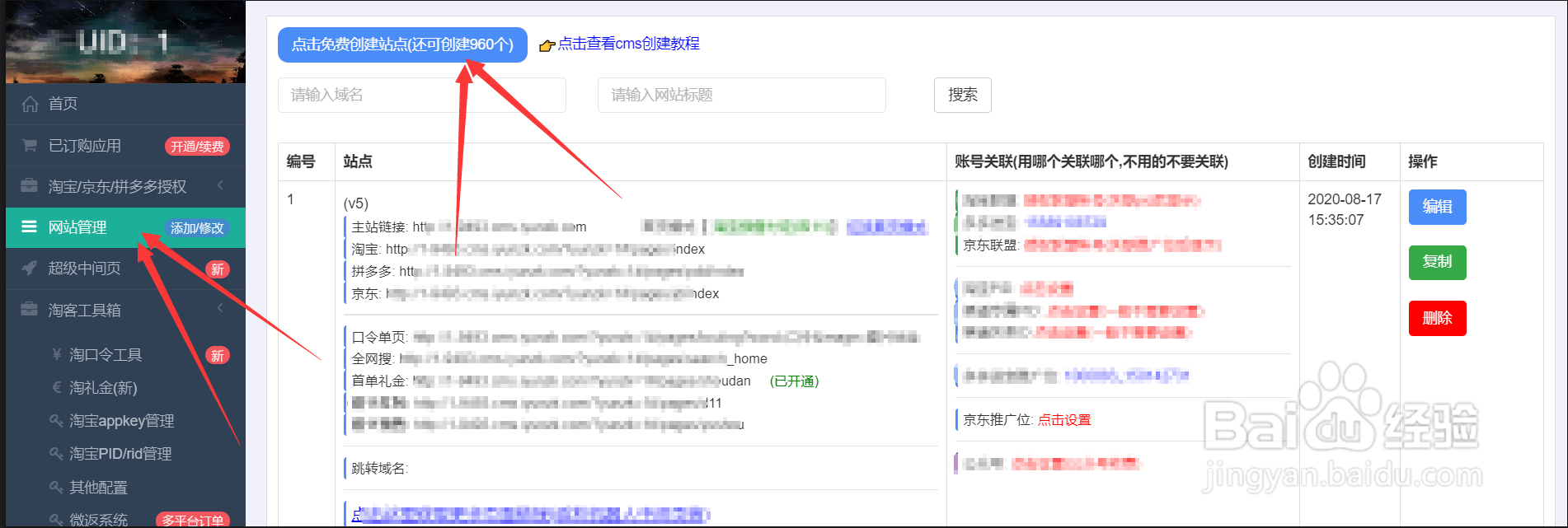
Task: Open 点击查看cms创建教程 link
Action: pyautogui.click(x=628, y=44)
